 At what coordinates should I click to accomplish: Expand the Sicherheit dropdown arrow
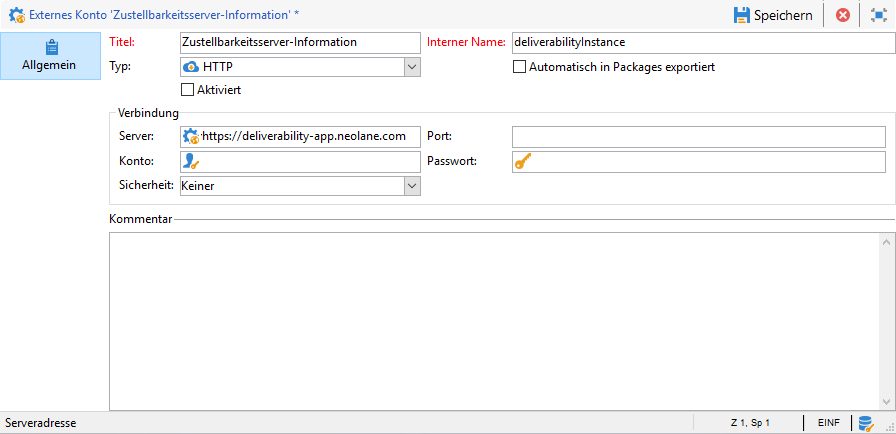pos(413,186)
